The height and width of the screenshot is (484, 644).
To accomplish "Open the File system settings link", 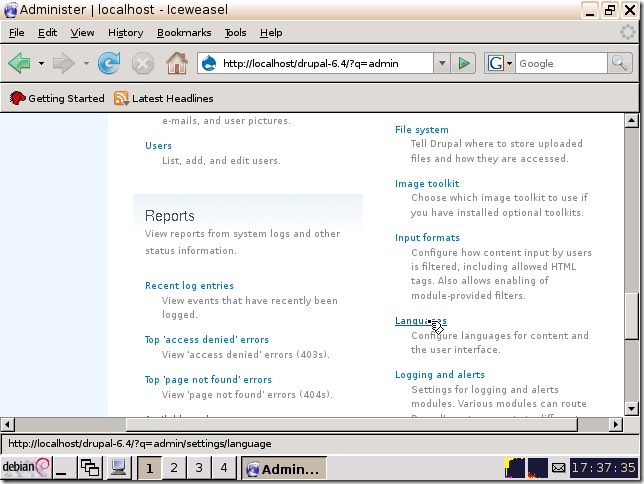I will (x=422, y=129).
